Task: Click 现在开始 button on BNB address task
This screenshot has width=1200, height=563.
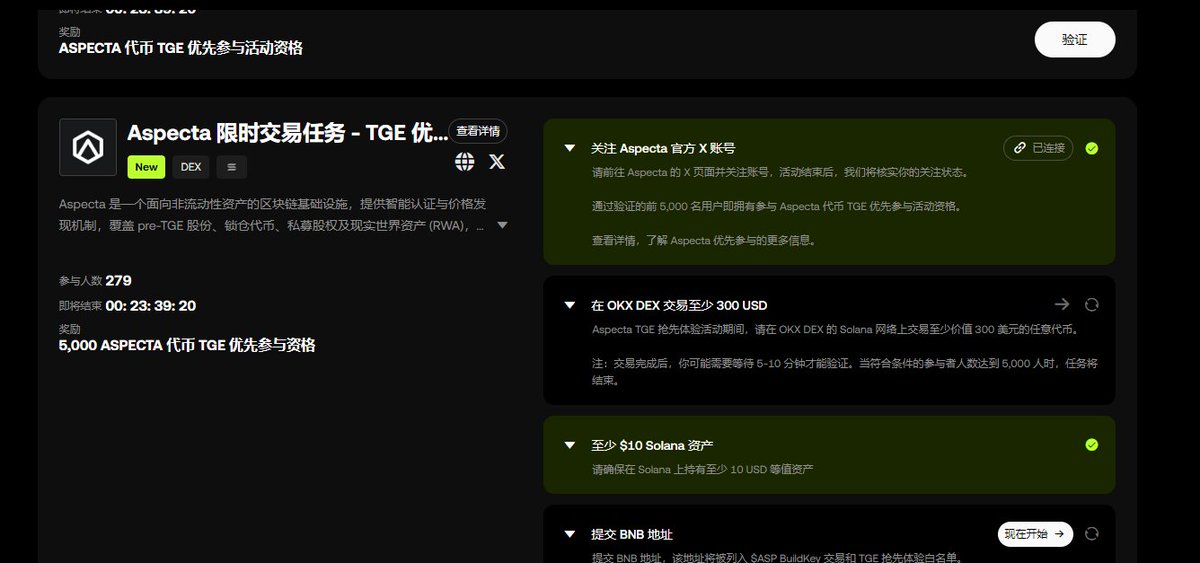Action: 1035,534
